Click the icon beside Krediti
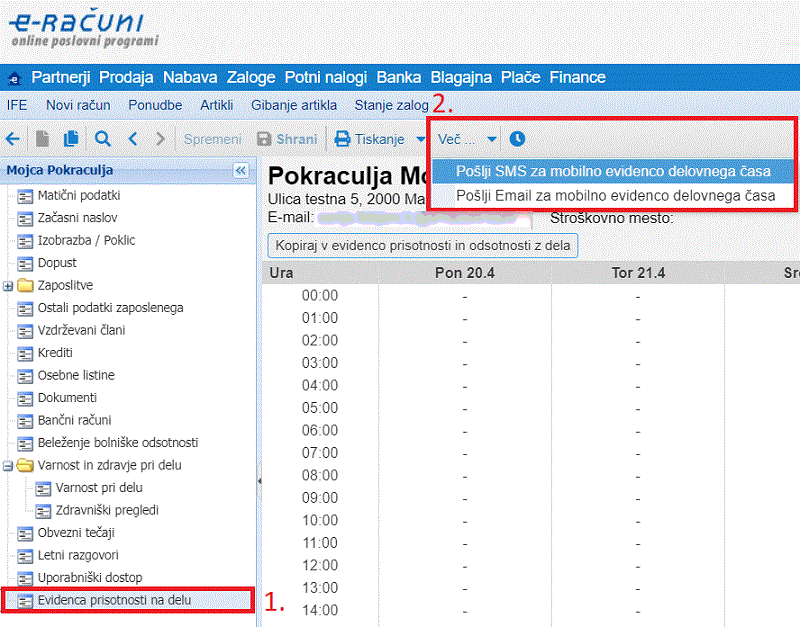This screenshot has height=627, width=800. point(25,353)
